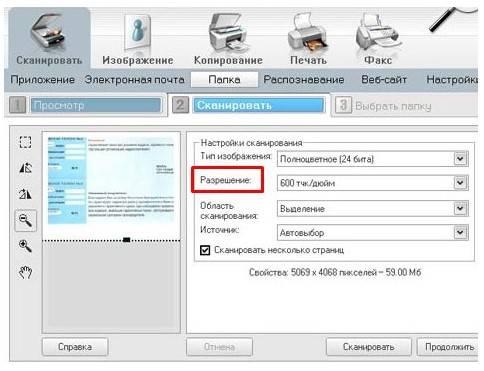Select the Папка destination tab
This screenshot has height=371, width=484.
(x=224, y=80)
